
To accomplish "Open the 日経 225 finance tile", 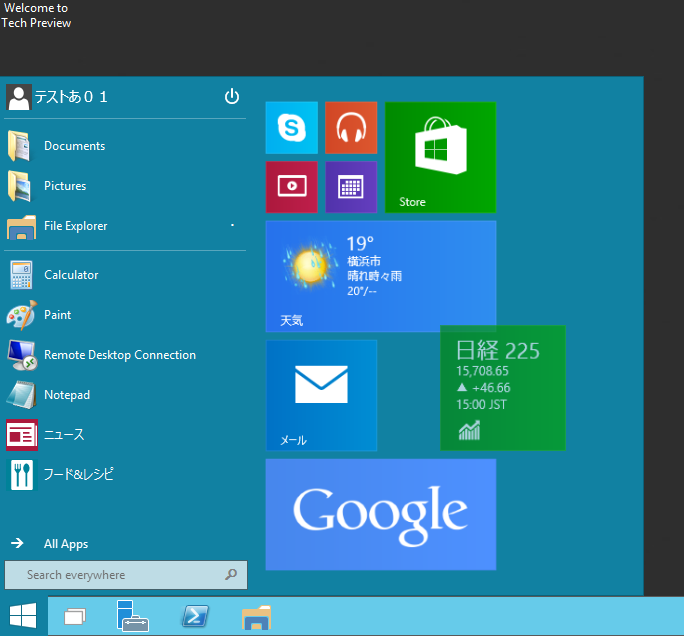I will coord(503,388).
